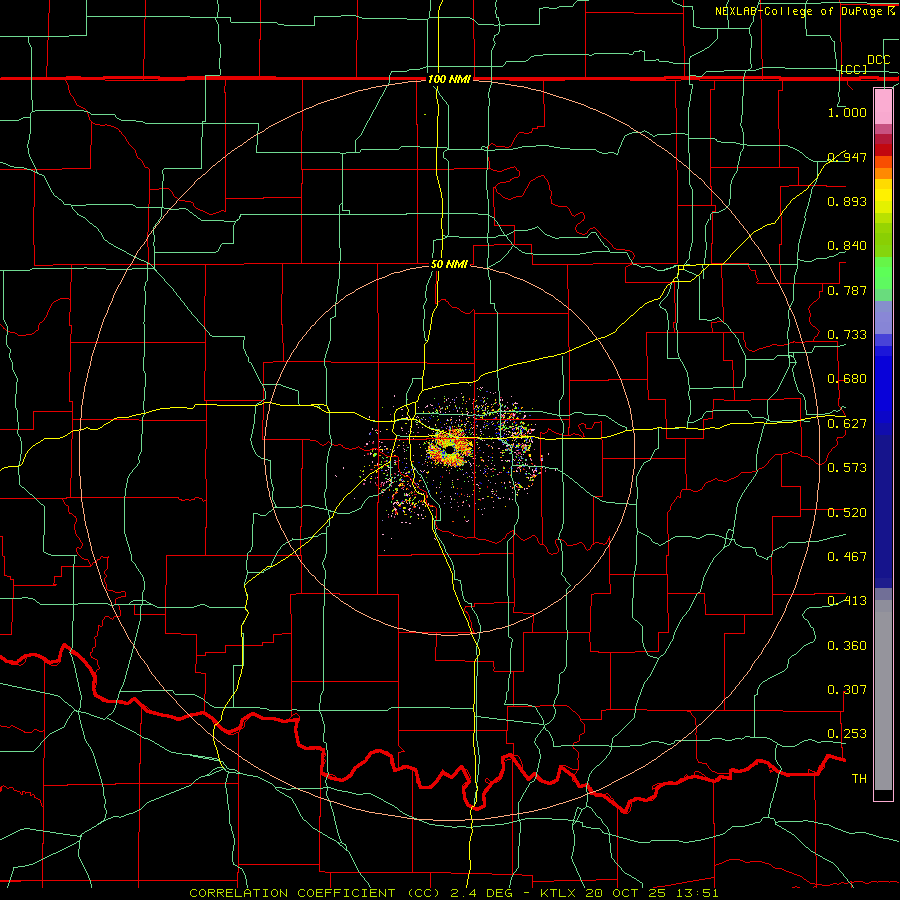Click the 1.000 value on the scale
The height and width of the screenshot is (900, 900).
[847, 112]
